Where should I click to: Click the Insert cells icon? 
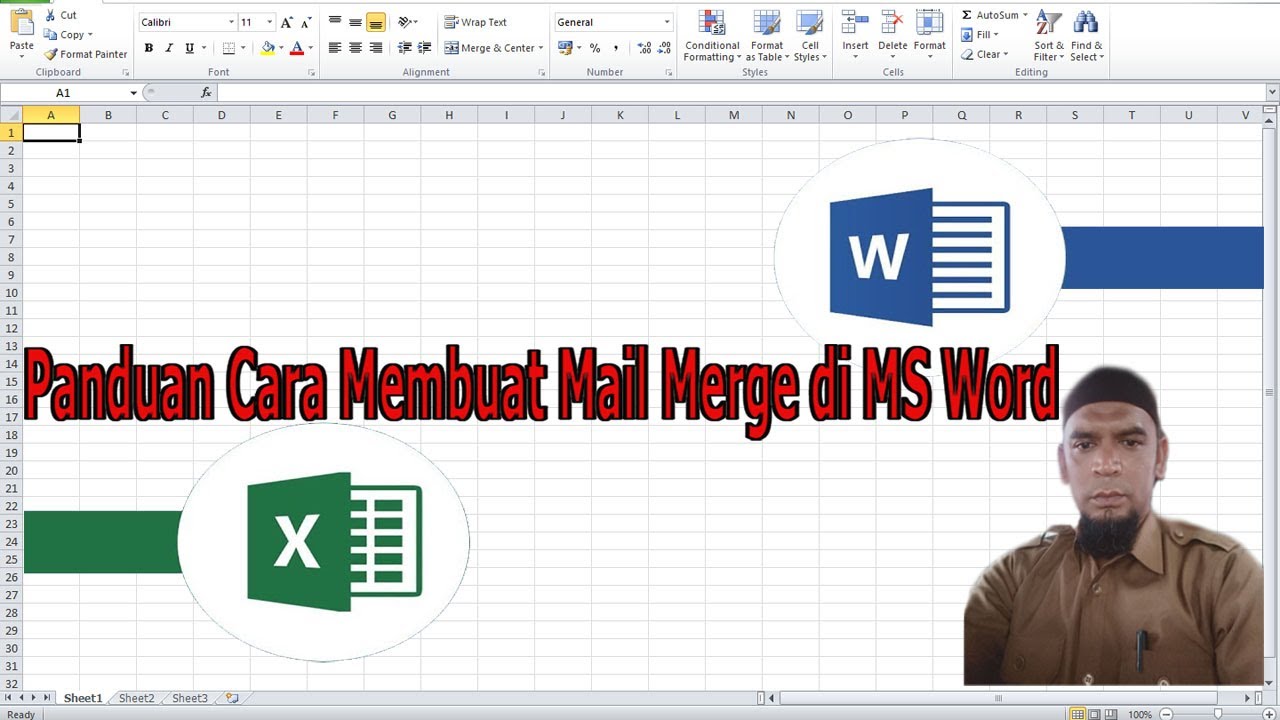point(855,22)
